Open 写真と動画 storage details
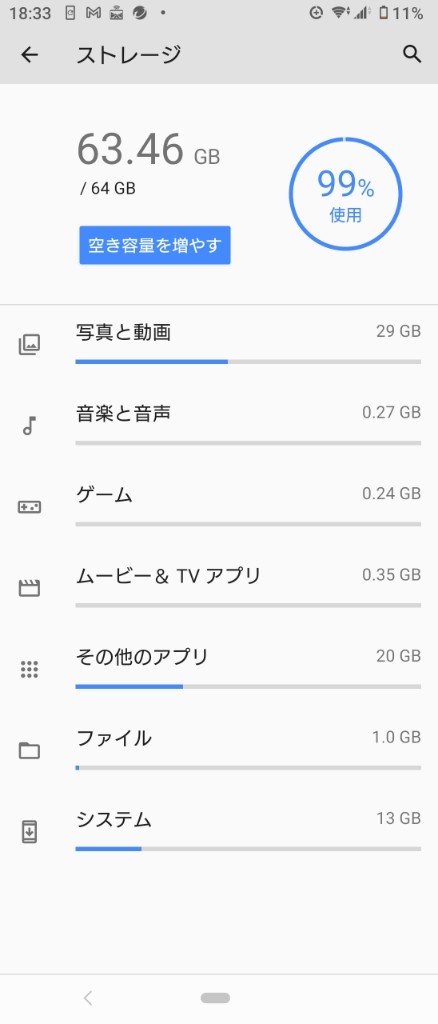Viewport: 438px width, 1024px height. coord(219,345)
